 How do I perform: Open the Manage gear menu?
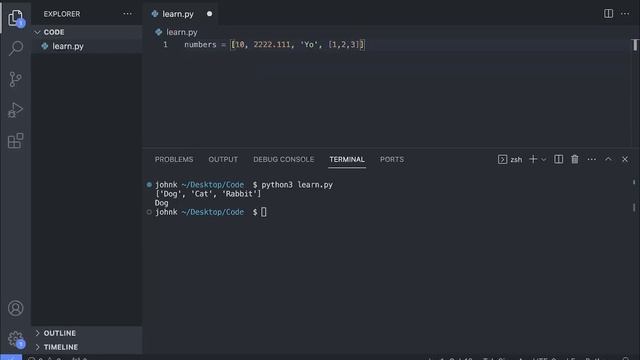coord(16,339)
